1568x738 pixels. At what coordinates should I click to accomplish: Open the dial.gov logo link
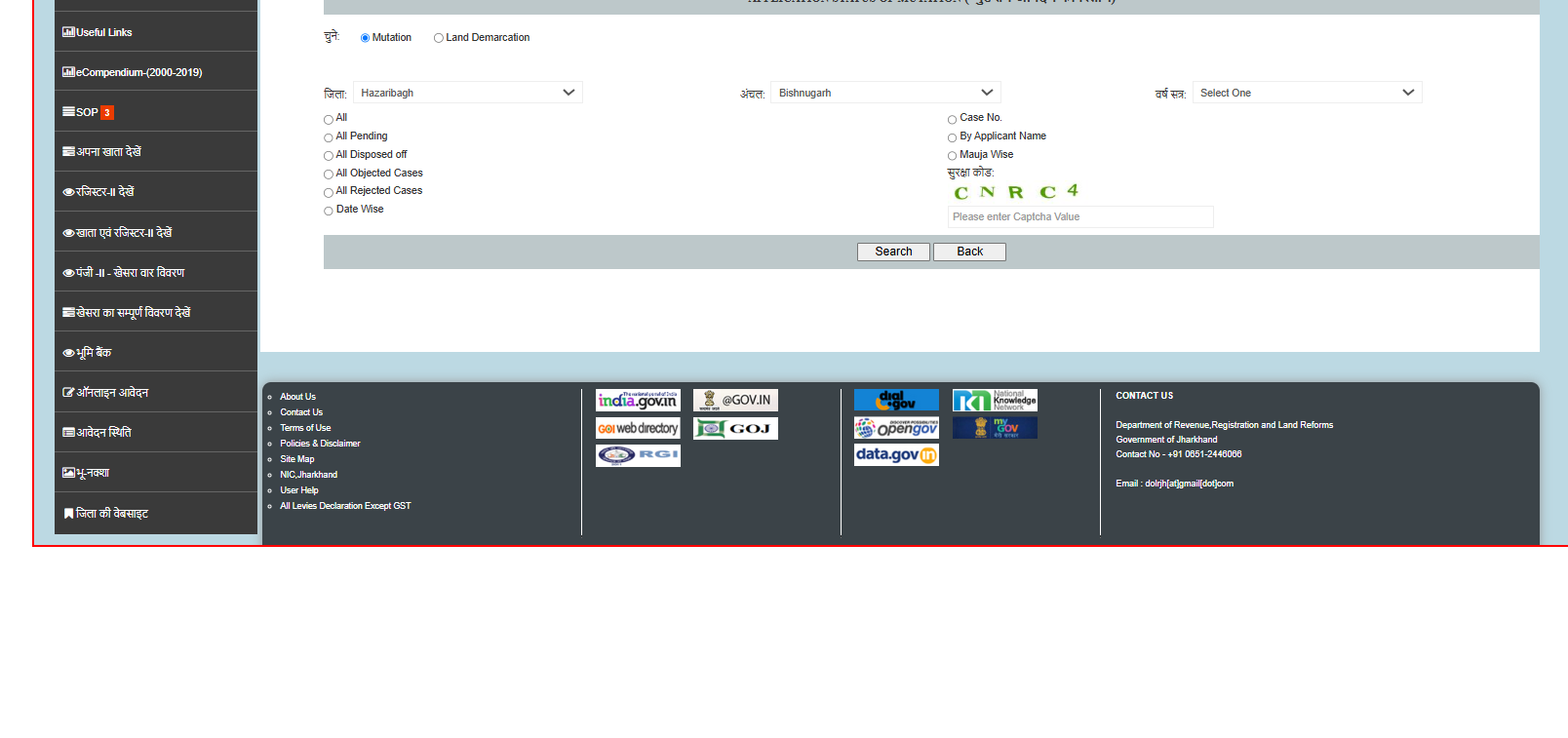[x=896, y=400]
